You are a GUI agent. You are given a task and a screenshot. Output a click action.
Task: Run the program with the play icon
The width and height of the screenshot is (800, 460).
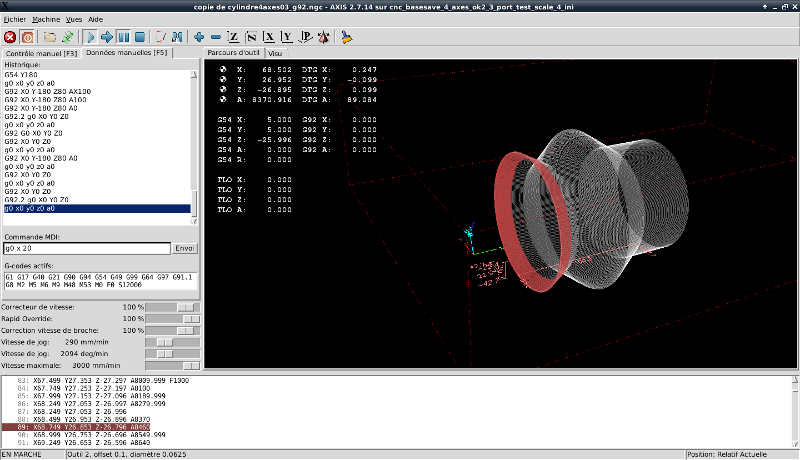(x=90, y=37)
